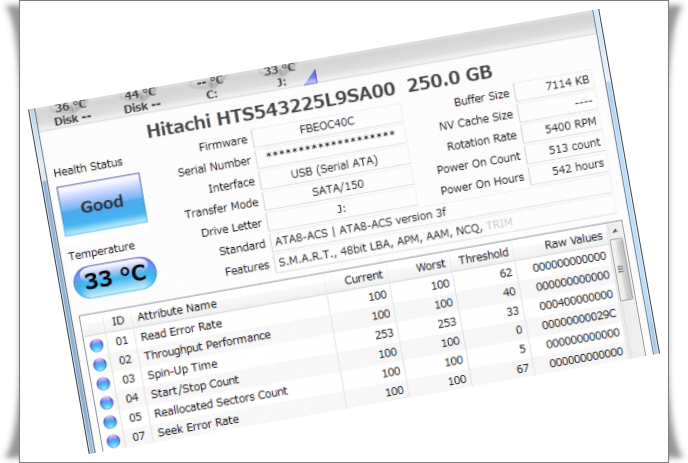The image size is (688, 463).
Task: Click the attribute list scrollbar thumb
Action: [x=620, y=269]
